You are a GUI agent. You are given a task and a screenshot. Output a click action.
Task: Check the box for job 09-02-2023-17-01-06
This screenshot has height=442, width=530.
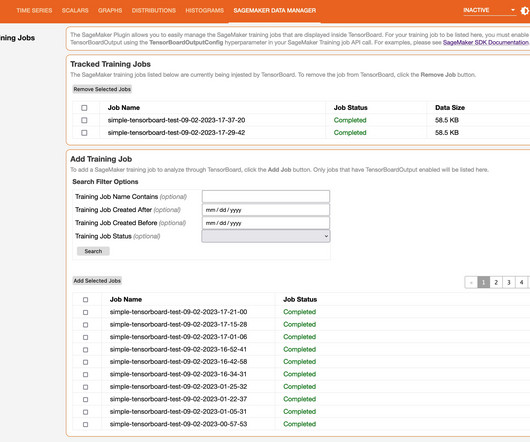tap(86, 337)
